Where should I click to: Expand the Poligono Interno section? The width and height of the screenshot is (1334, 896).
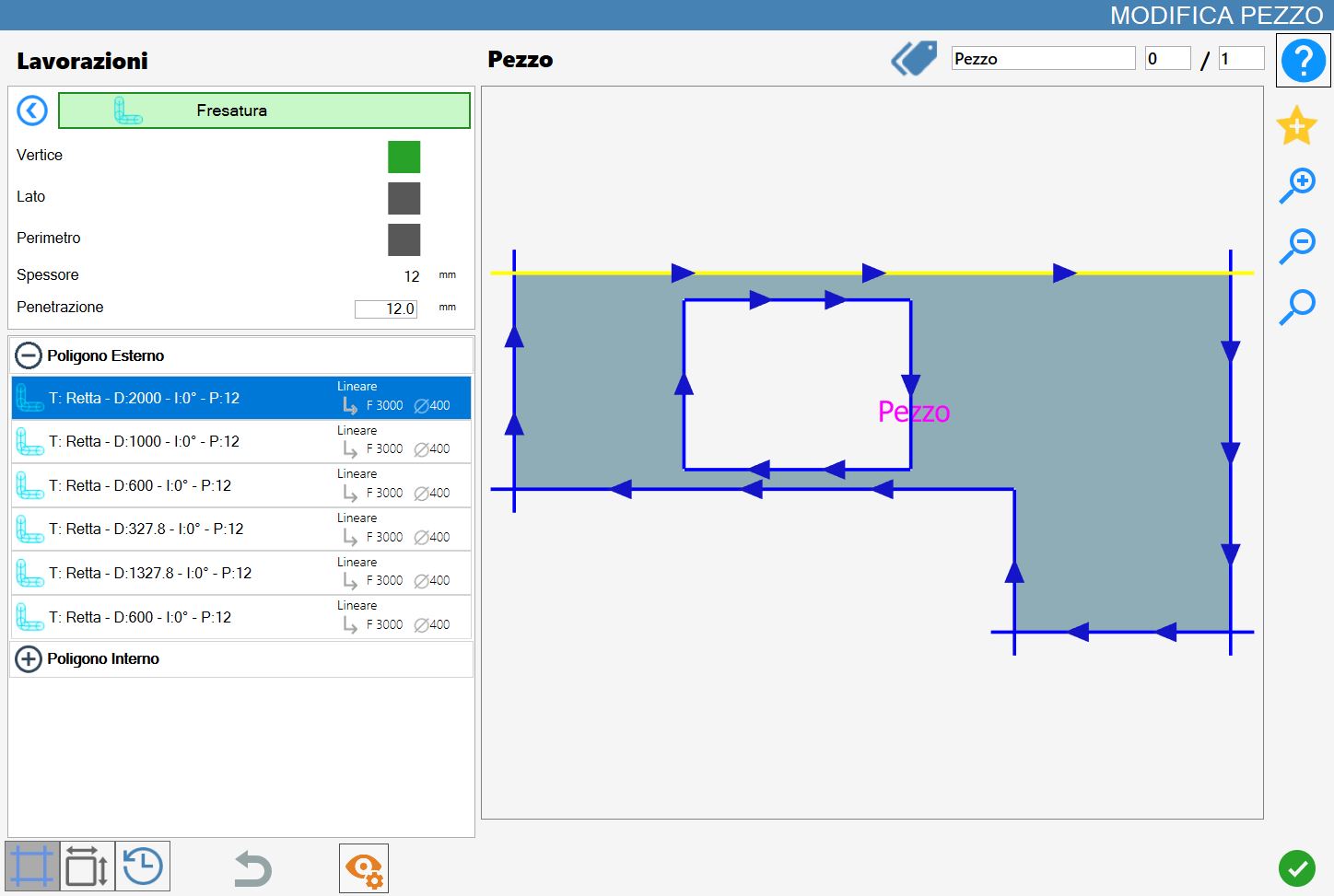click(x=29, y=659)
